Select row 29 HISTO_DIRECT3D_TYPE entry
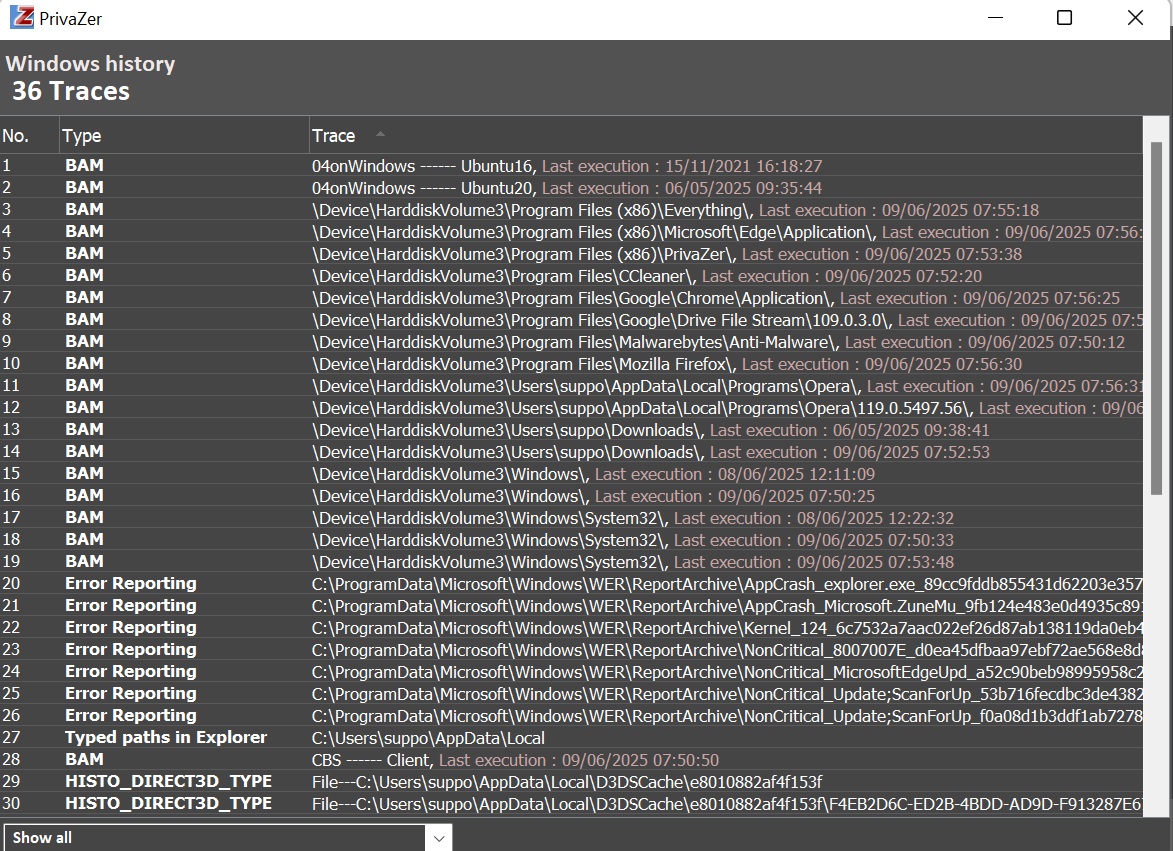This screenshot has width=1173, height=851. [566, 782]
